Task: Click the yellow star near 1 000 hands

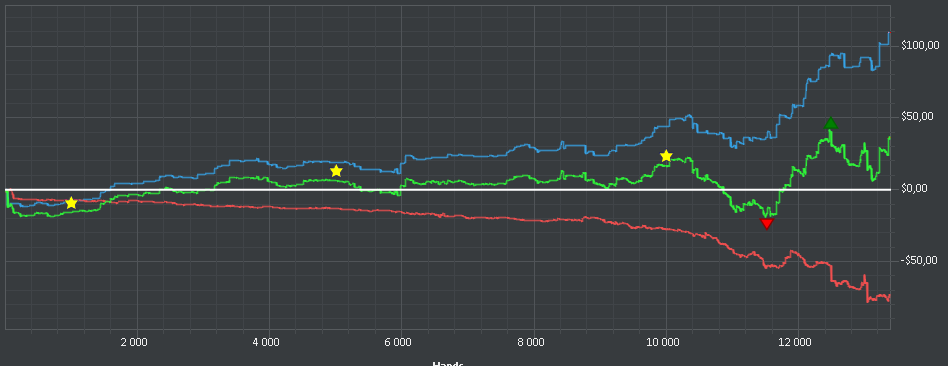Action: pyautogui.click(x=71, y=203)
